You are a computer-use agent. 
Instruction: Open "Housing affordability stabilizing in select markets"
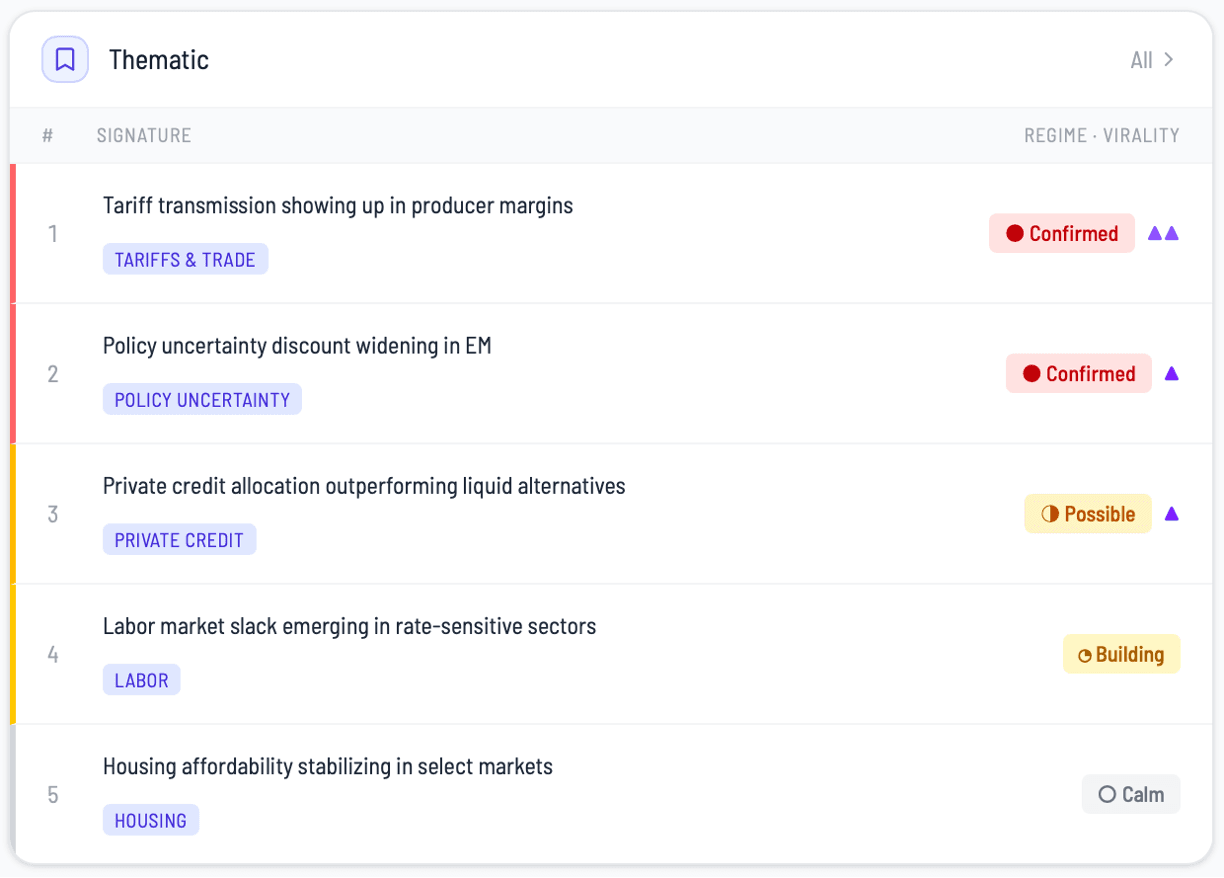(328, 767)
